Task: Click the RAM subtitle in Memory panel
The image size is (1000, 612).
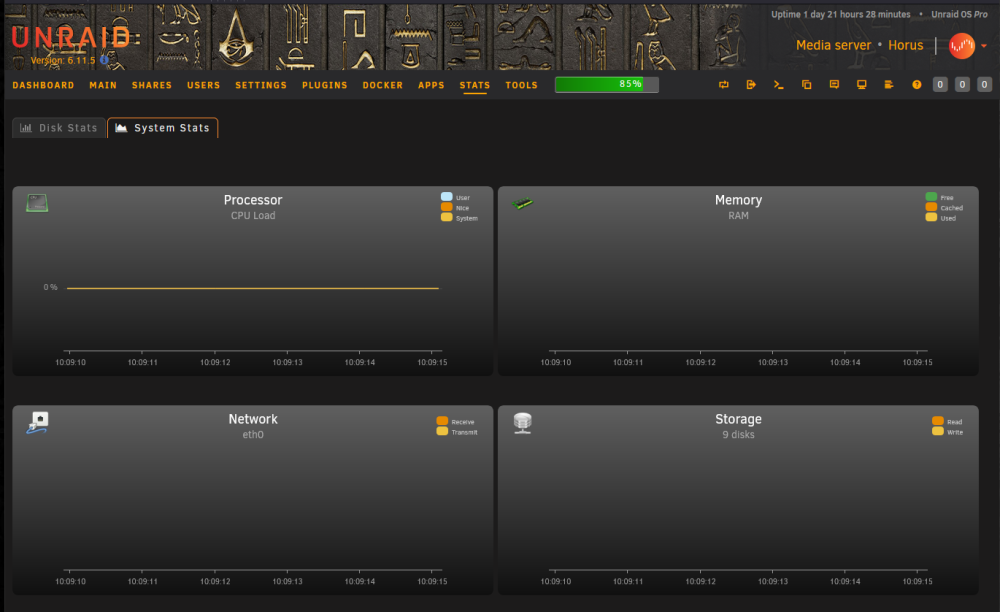Action: pos(739,215)
